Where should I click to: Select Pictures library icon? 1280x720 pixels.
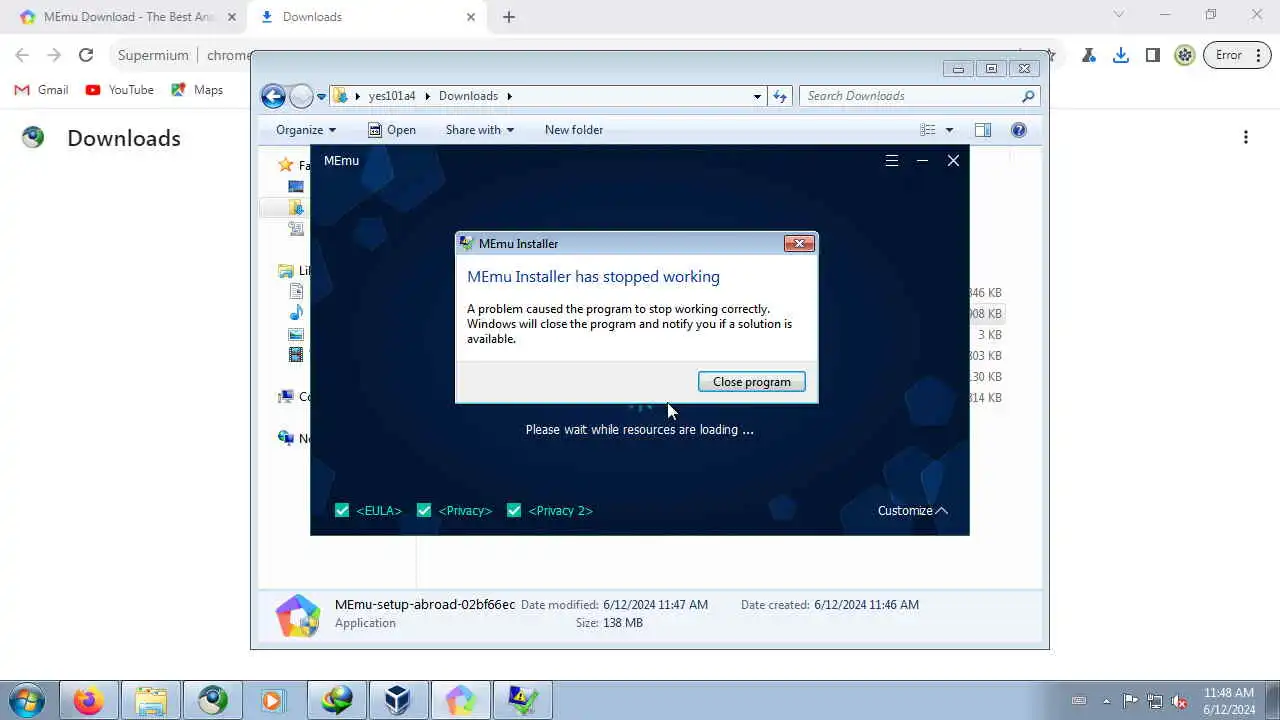[296, 333]
